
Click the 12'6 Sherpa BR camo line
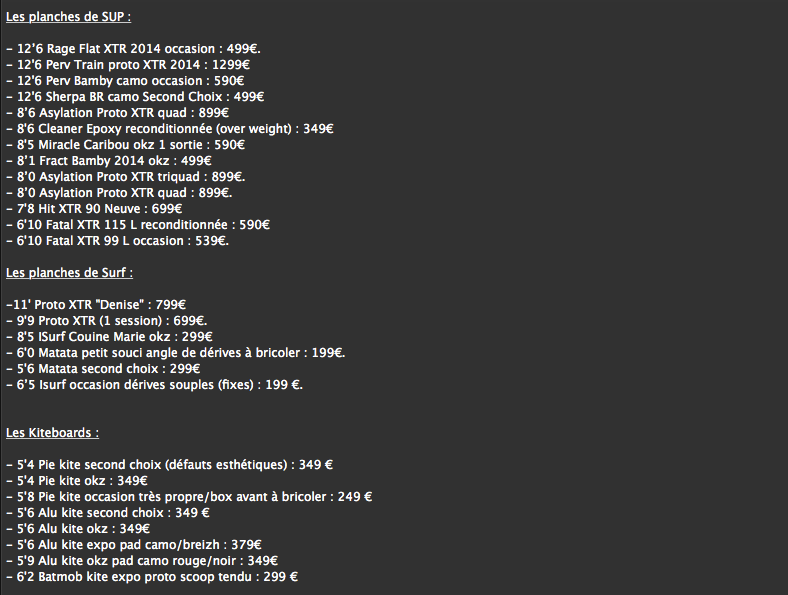tap(135, 97)
